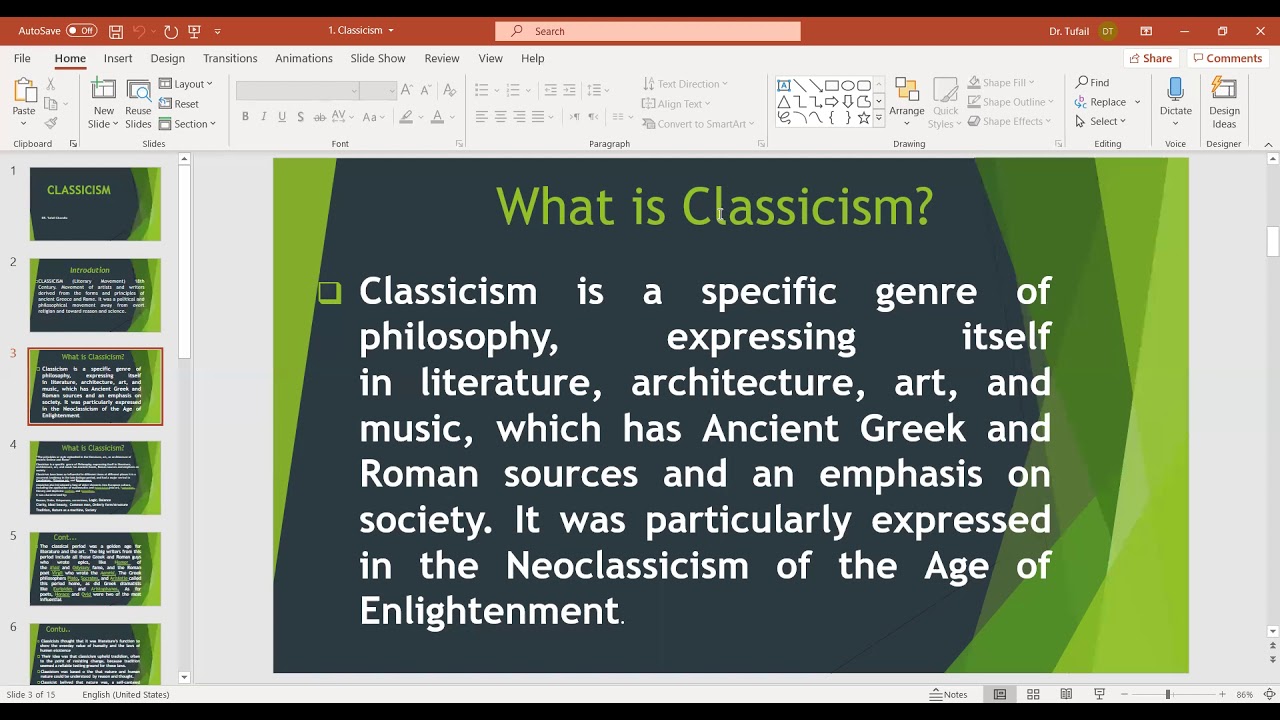Click the Paste clipboard icon
Viewport: 1280px width, 720px height.
pos(24,92)
